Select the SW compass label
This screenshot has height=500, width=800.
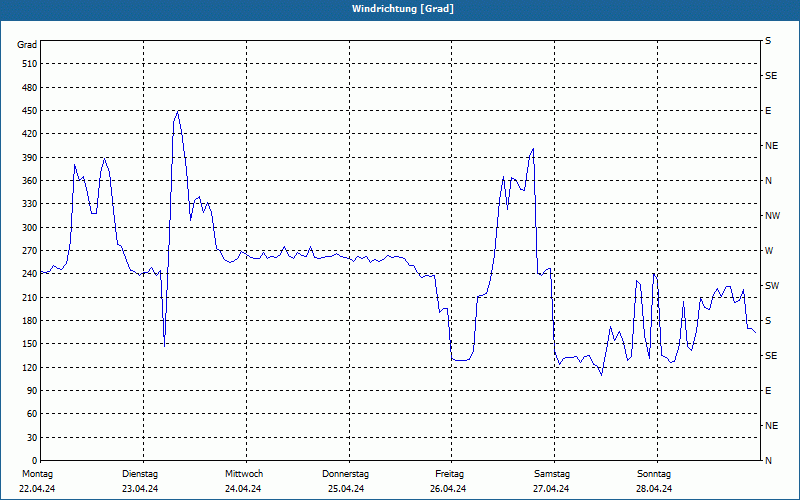pyautogui.click(x=772, y=286)
